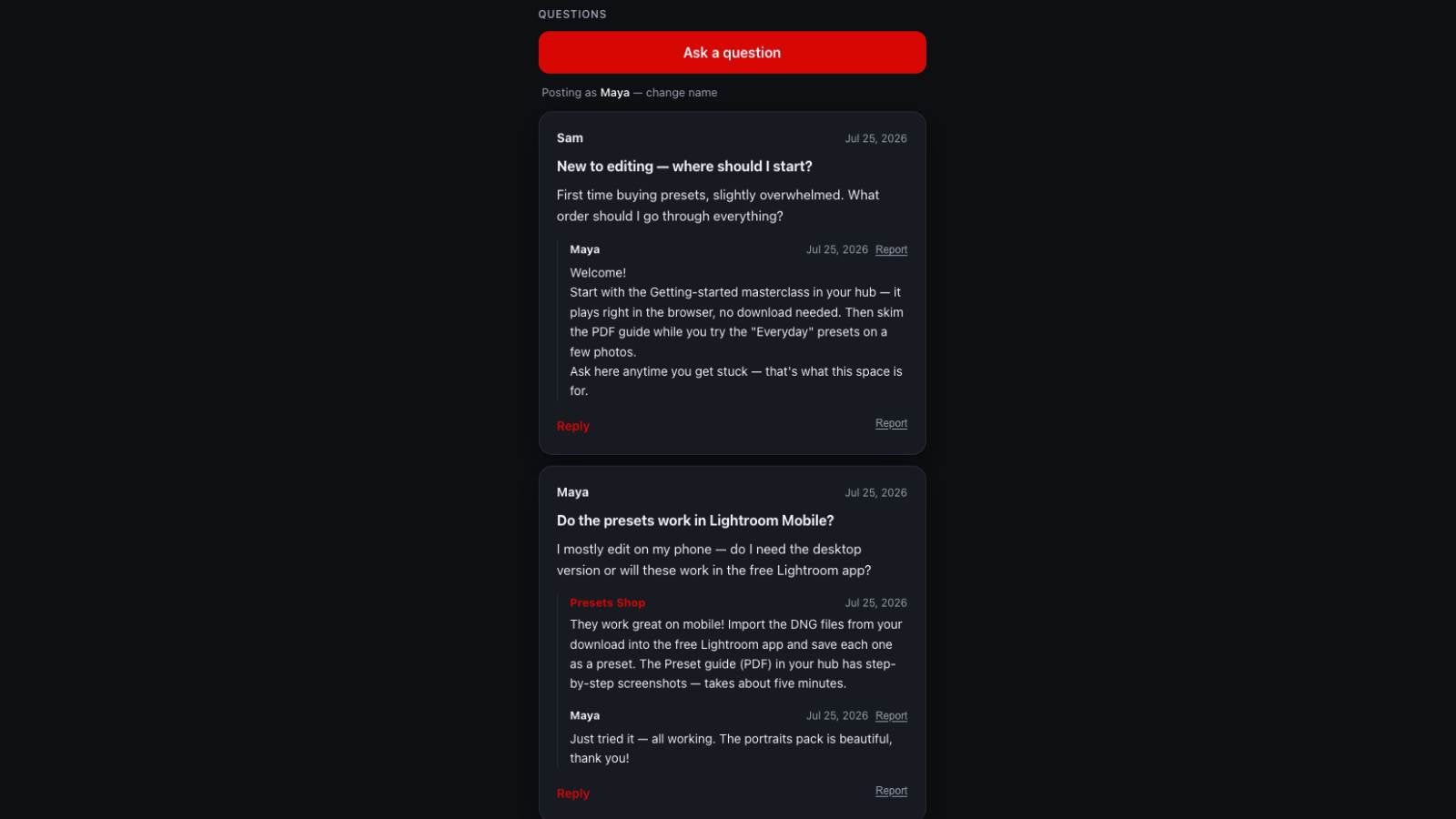Select Maya as author of Lightroom question
Screen dimensions: 1456x819
[x=572, y=492]
